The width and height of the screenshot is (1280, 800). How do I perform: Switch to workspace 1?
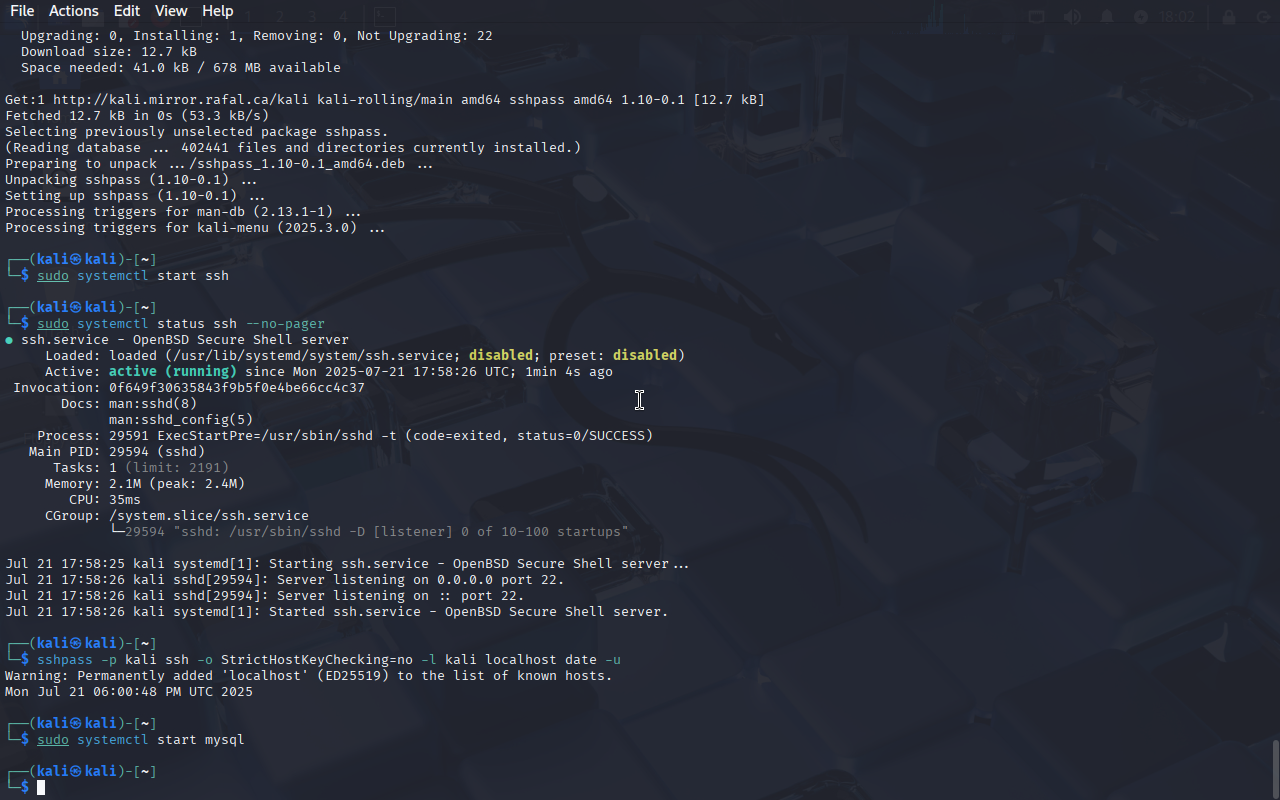click(248, 17)
